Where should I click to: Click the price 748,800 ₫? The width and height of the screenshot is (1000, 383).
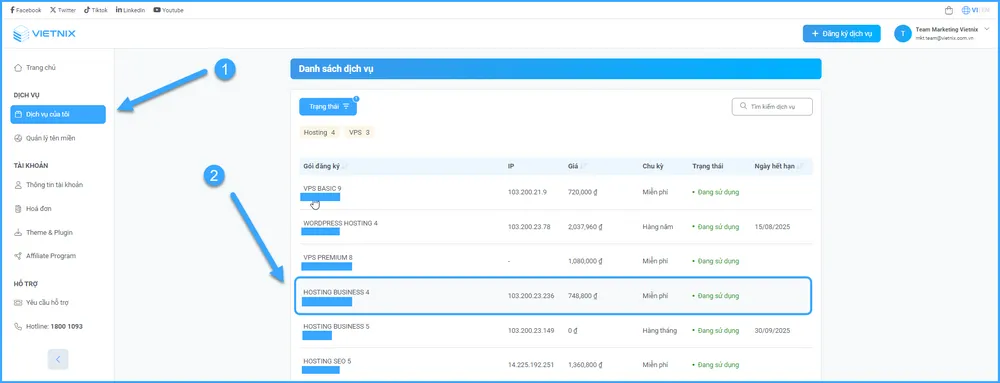[x=582, y=296]
